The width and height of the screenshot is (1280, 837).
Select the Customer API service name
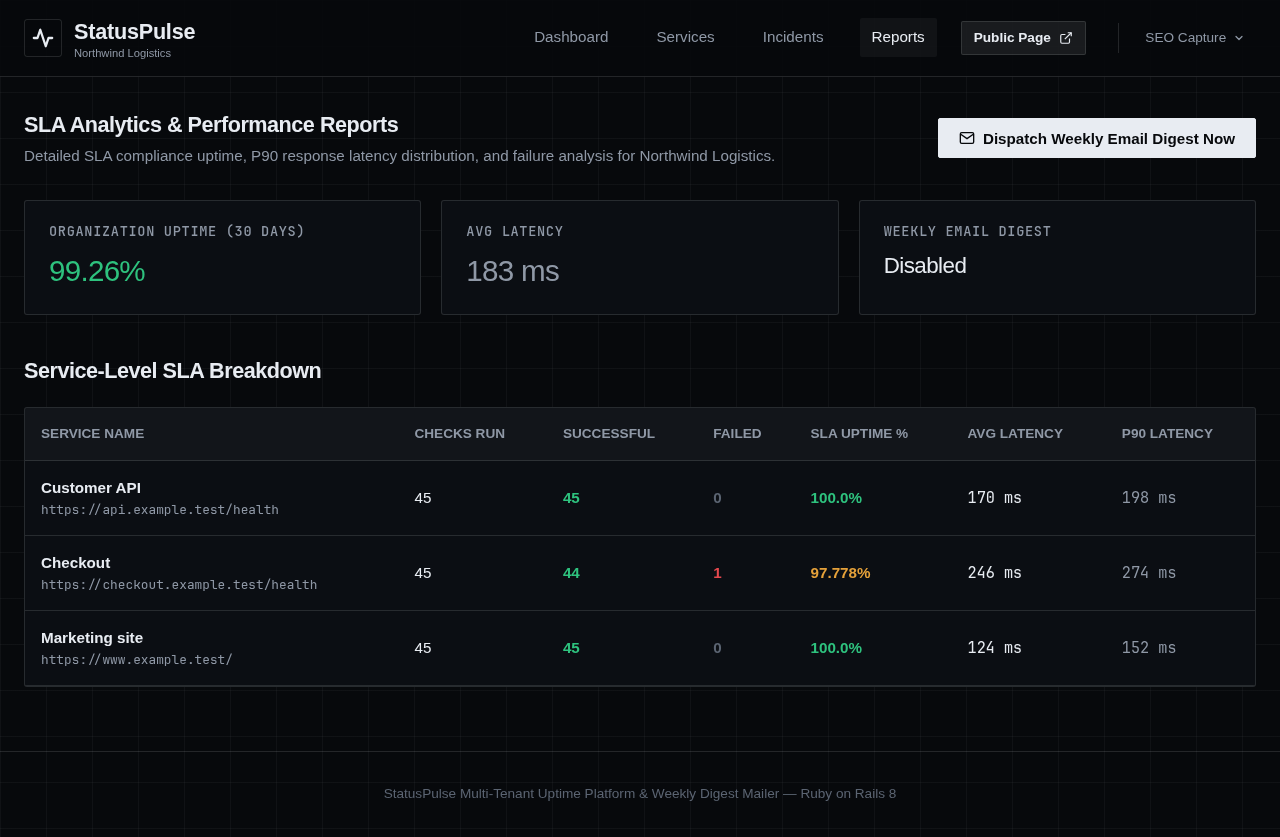tap(91, 487)
